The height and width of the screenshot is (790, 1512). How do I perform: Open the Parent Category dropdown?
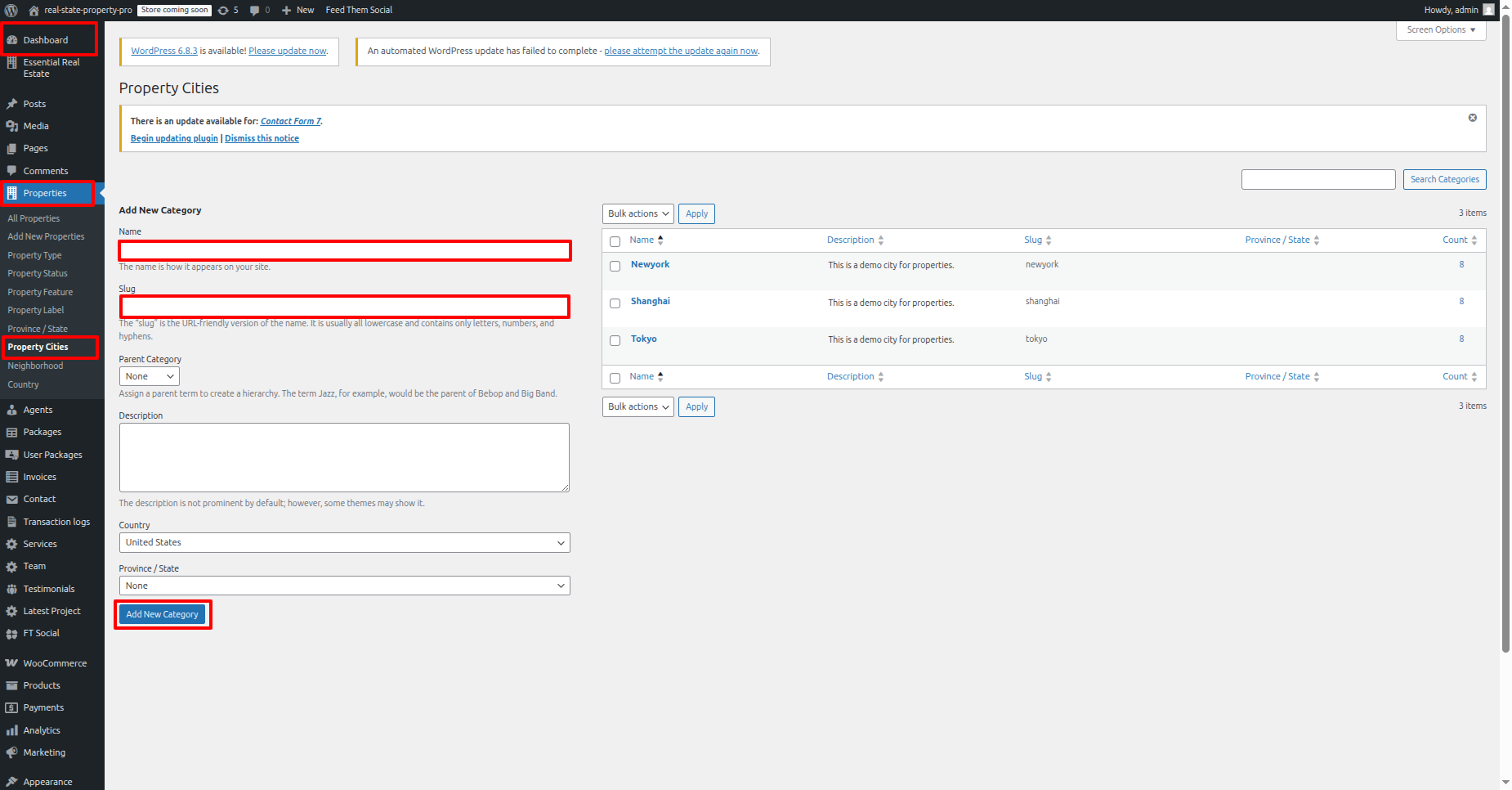149,376
